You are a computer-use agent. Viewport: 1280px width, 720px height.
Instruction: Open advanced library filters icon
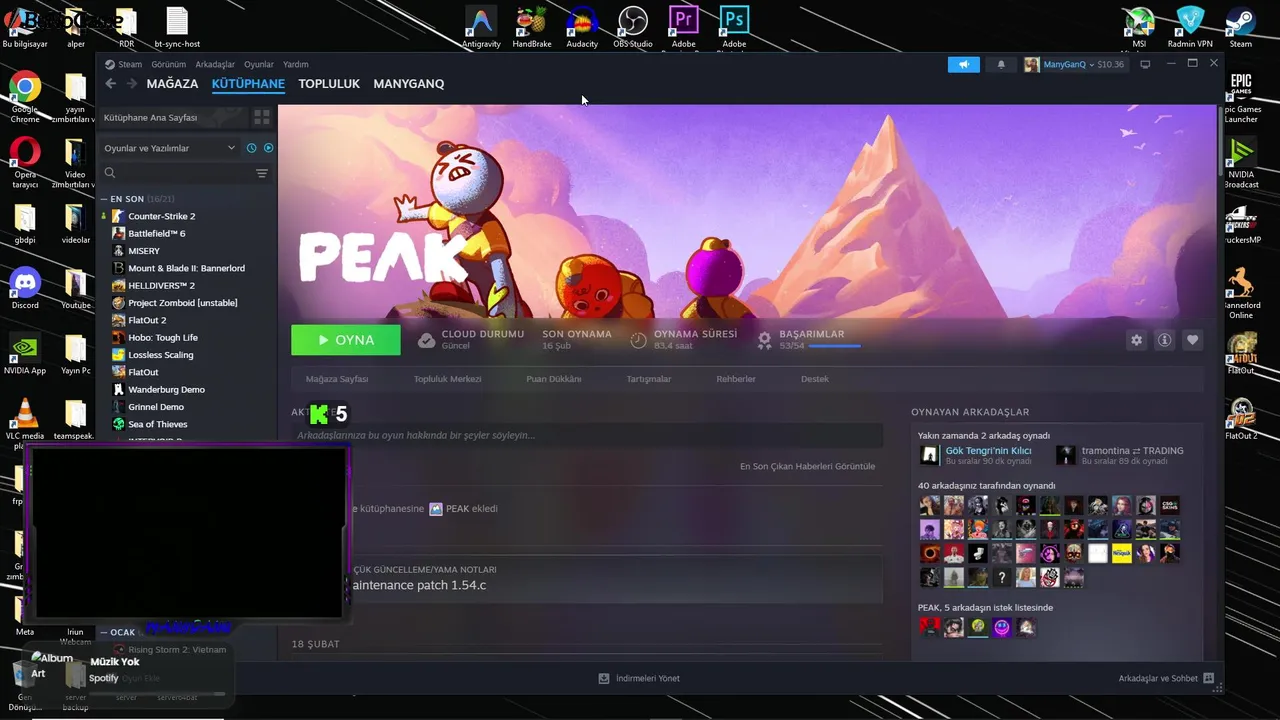coord(262,173)
